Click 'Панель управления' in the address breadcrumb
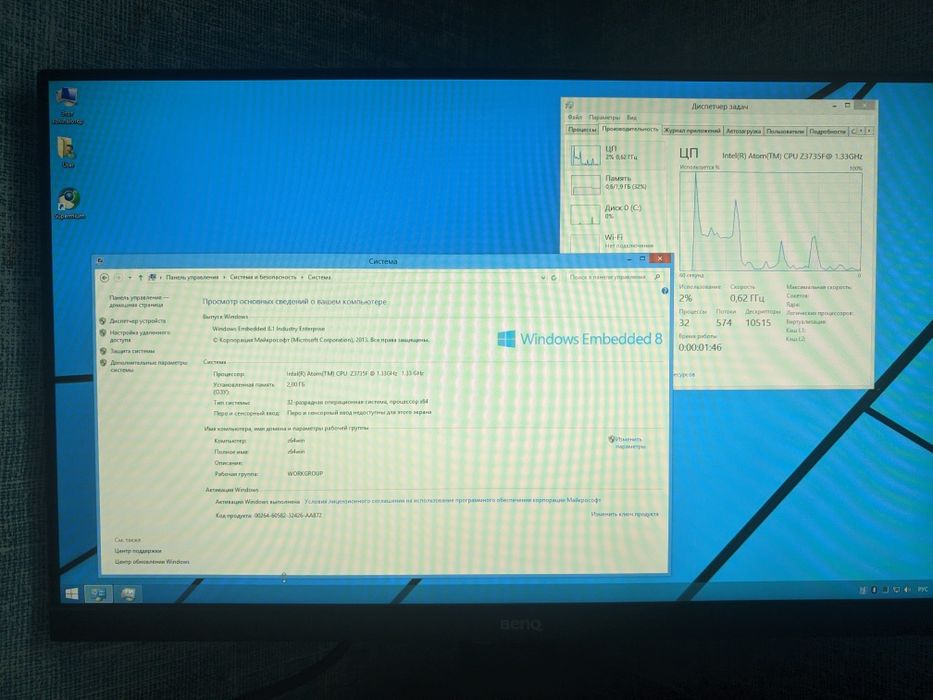Image resolution: width=933 pixels, height=700 pixels. [192, 277]
